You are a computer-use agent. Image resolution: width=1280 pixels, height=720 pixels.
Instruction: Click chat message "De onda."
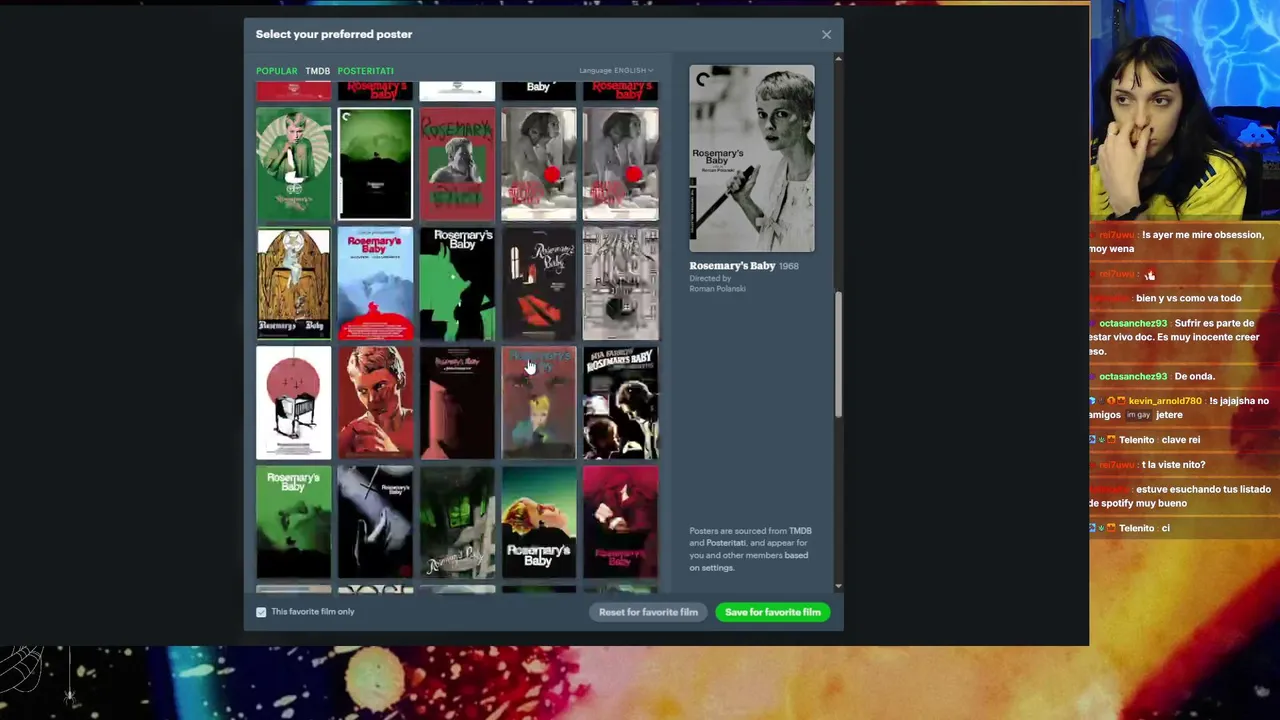(1195, 377)
